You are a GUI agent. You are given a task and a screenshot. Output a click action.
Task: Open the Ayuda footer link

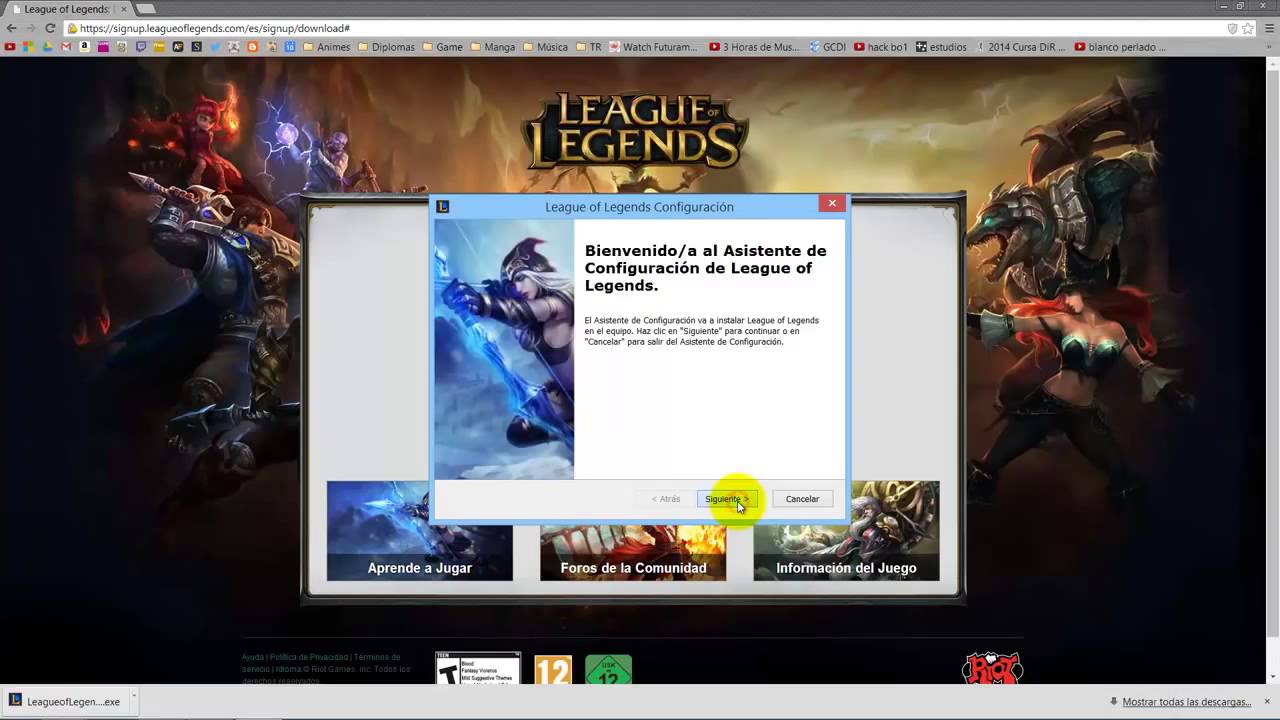(x=252, y=657)
